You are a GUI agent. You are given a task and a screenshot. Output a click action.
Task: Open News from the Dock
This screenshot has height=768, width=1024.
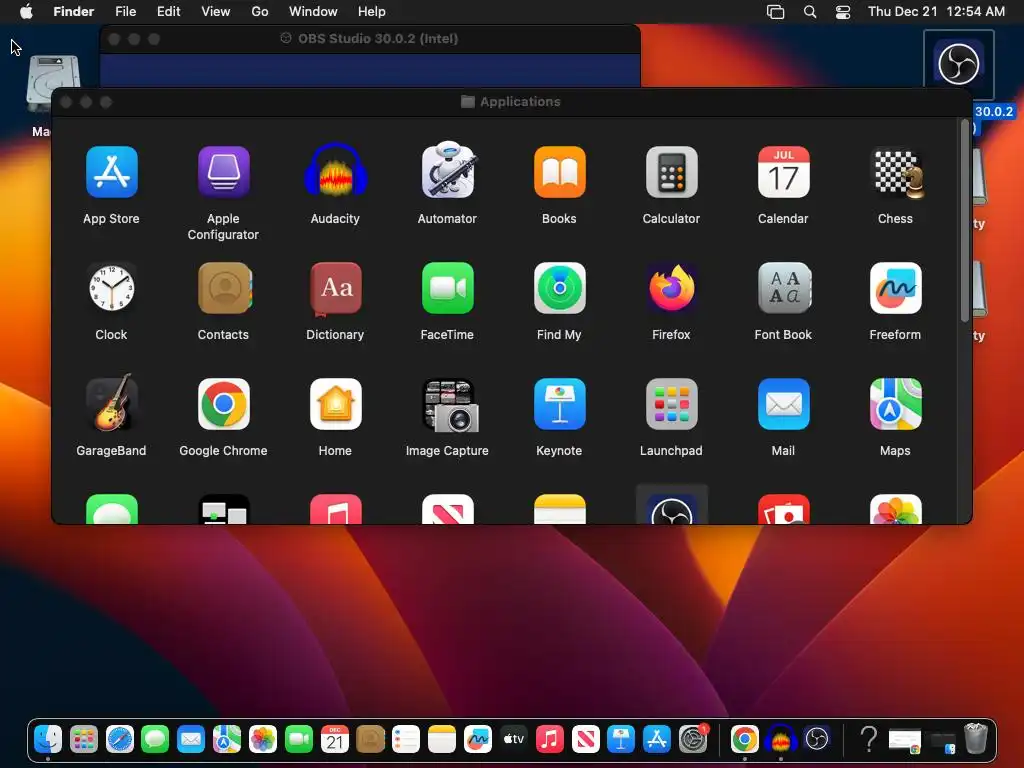585,739
